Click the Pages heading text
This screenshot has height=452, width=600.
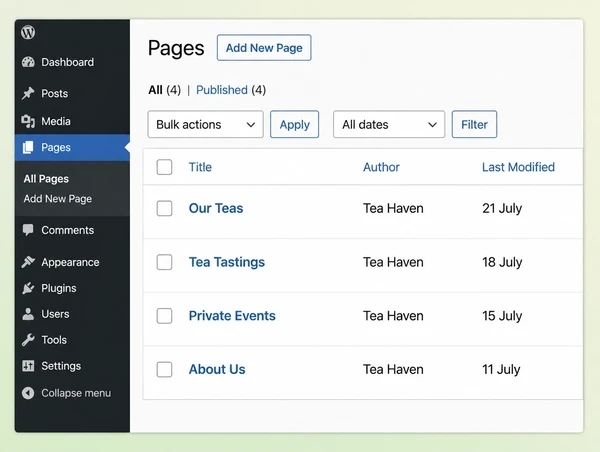[x=176, y=48]
